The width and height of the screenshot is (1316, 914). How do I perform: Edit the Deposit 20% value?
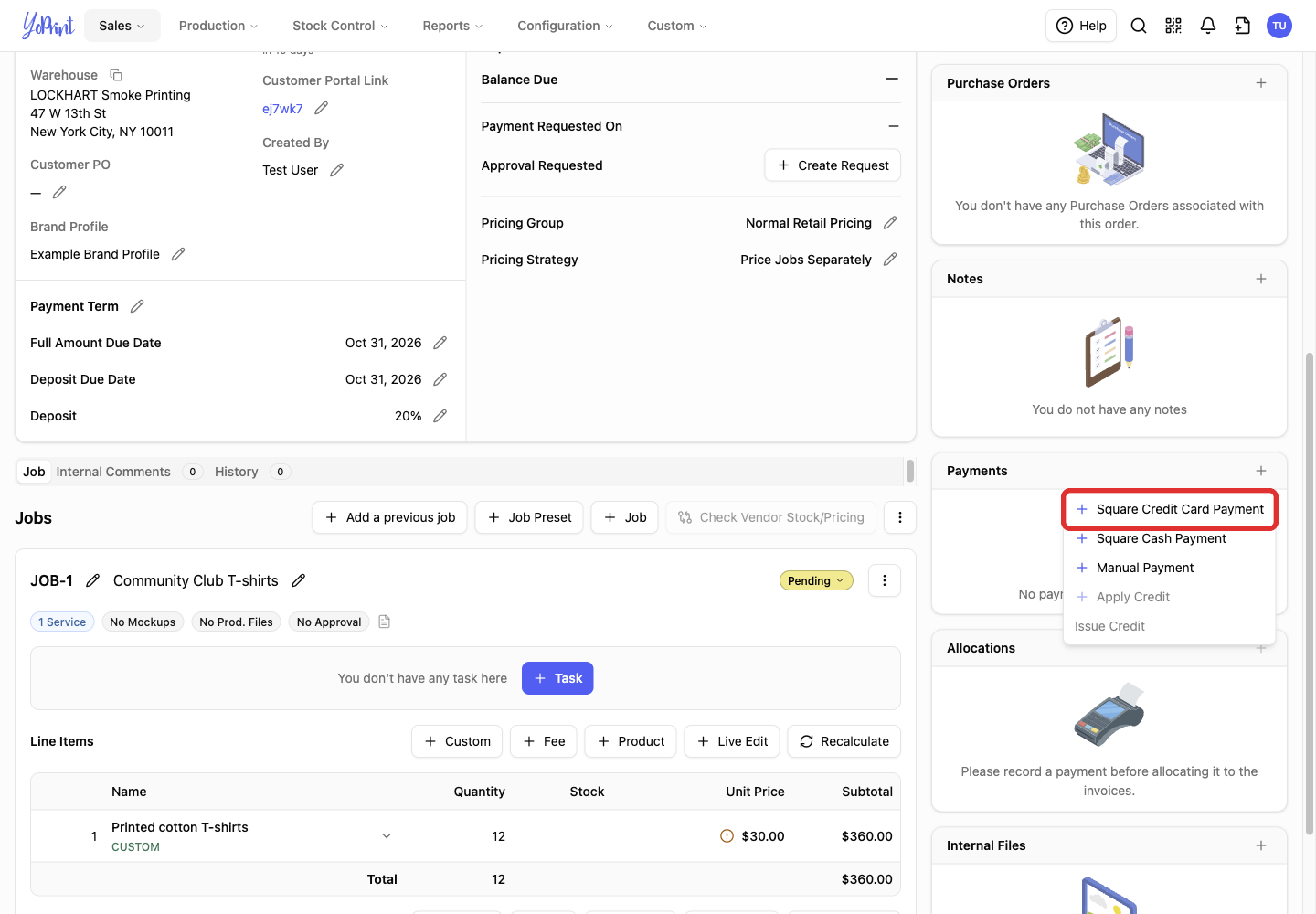pyautogui.click(x=440, y=416)
